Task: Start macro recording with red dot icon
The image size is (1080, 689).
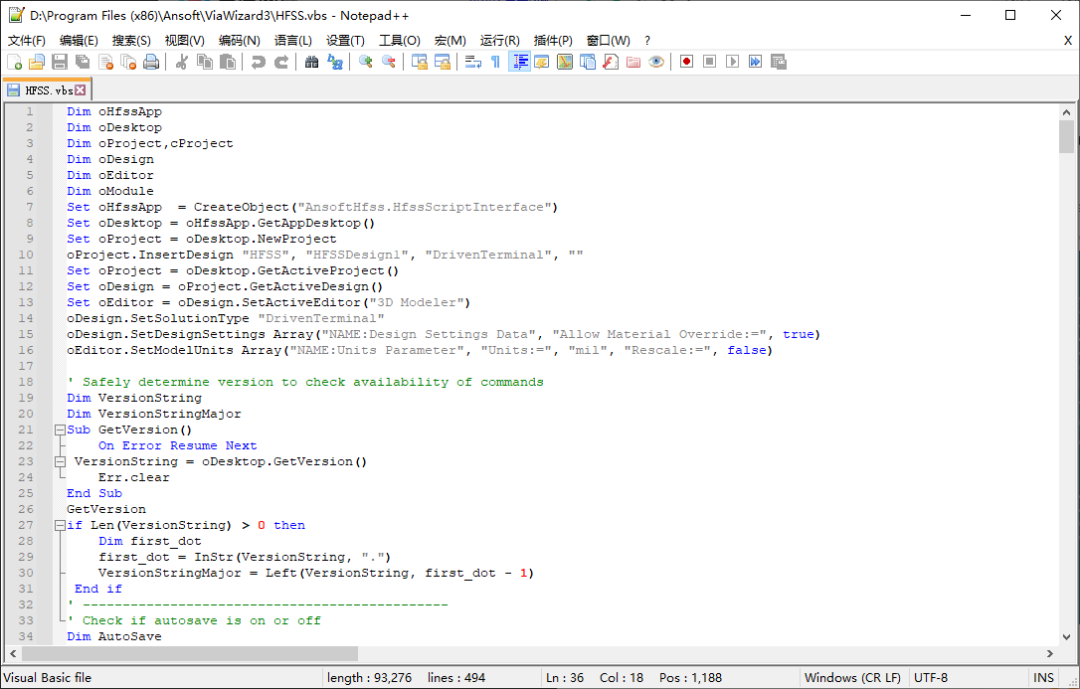Action: (687, 62)
